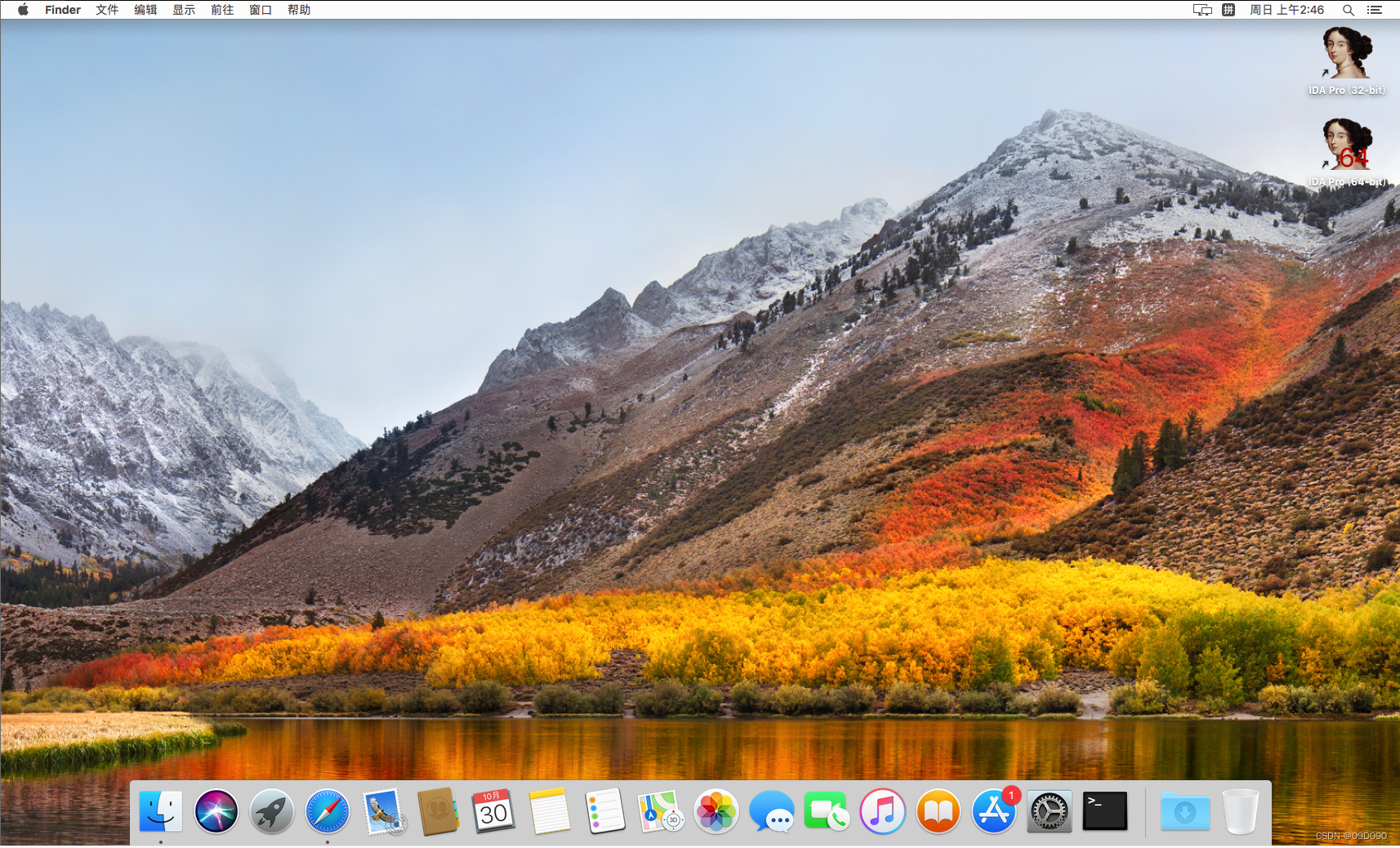Open iBooks orange icon in Dock
1400x848 pixels.
click(x=939, y=811)
